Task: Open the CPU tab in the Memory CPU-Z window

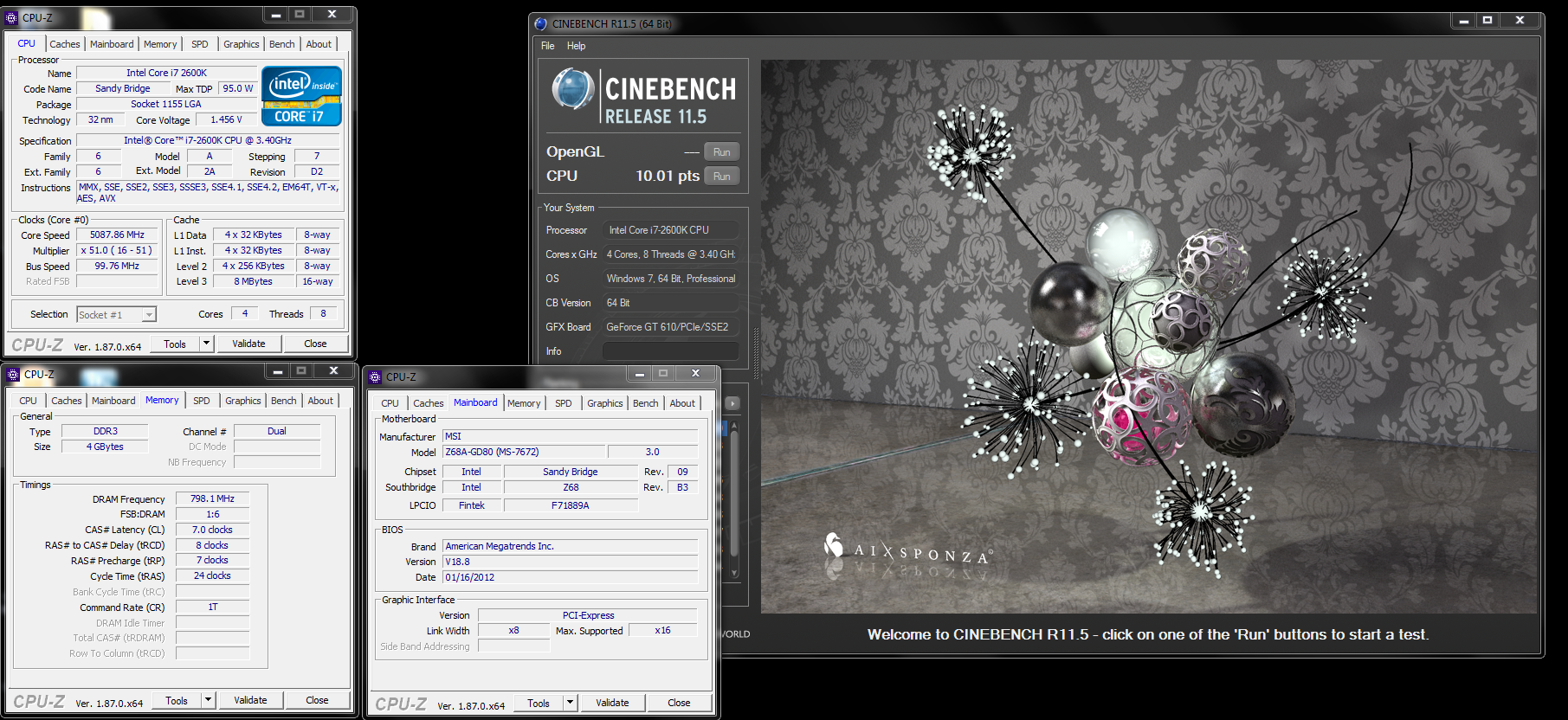Action: (29, 401)
